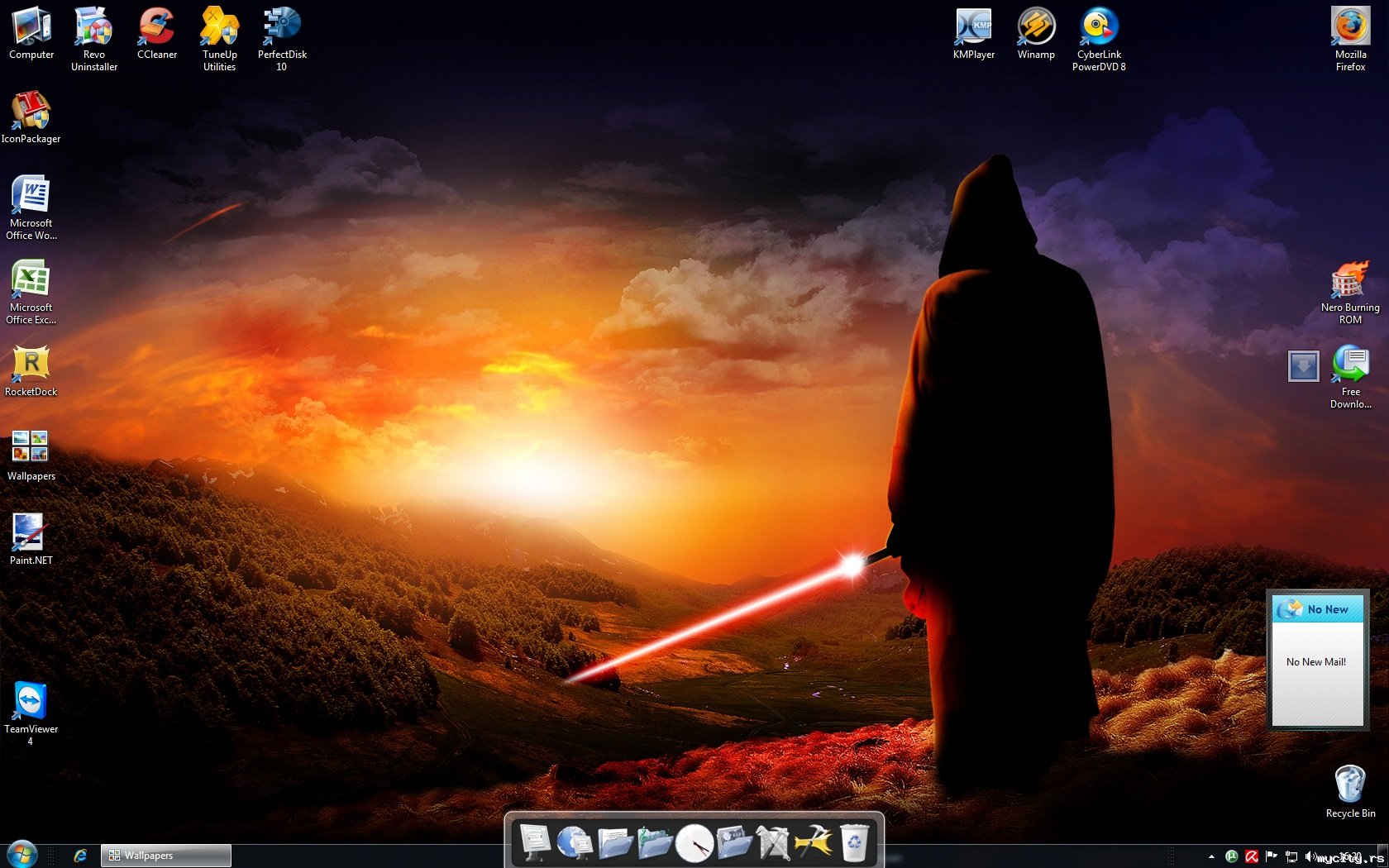Select the Winamp desktop shortcut

coord(1036,33)
